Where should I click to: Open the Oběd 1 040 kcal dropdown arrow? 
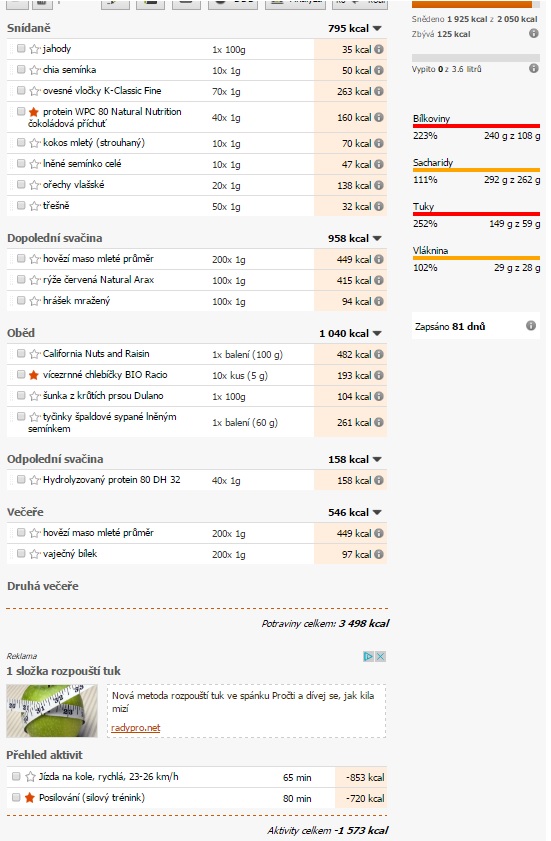[377, 334]
